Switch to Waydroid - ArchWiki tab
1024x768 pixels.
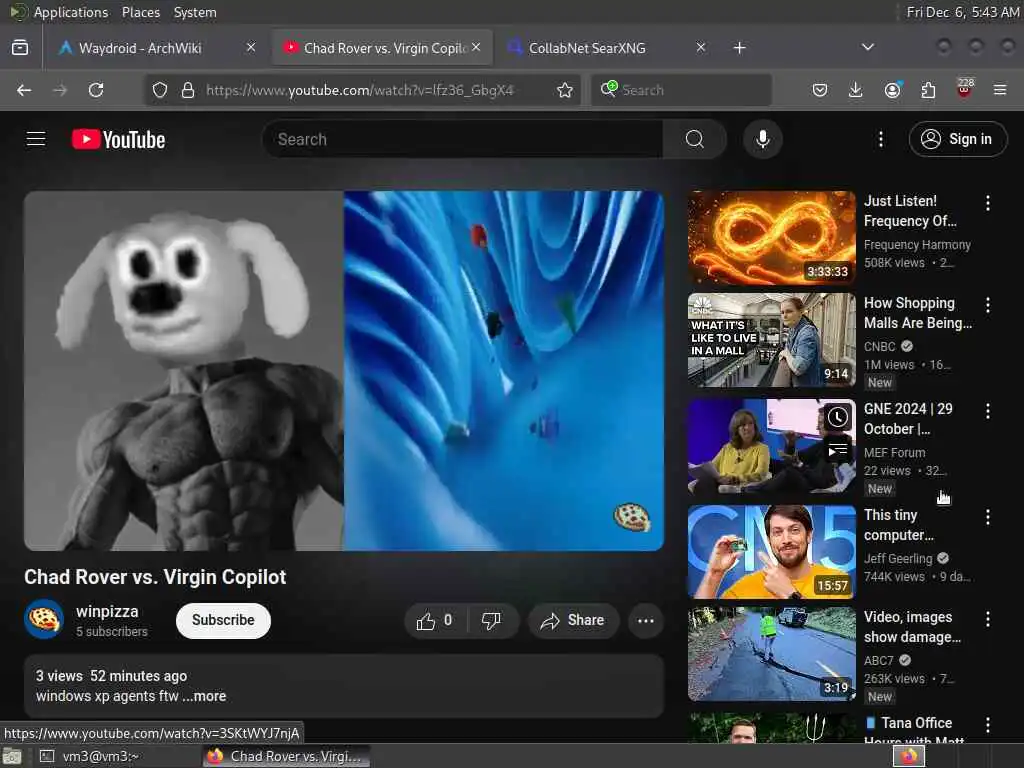pyautogui.click(x=157, y=48)
